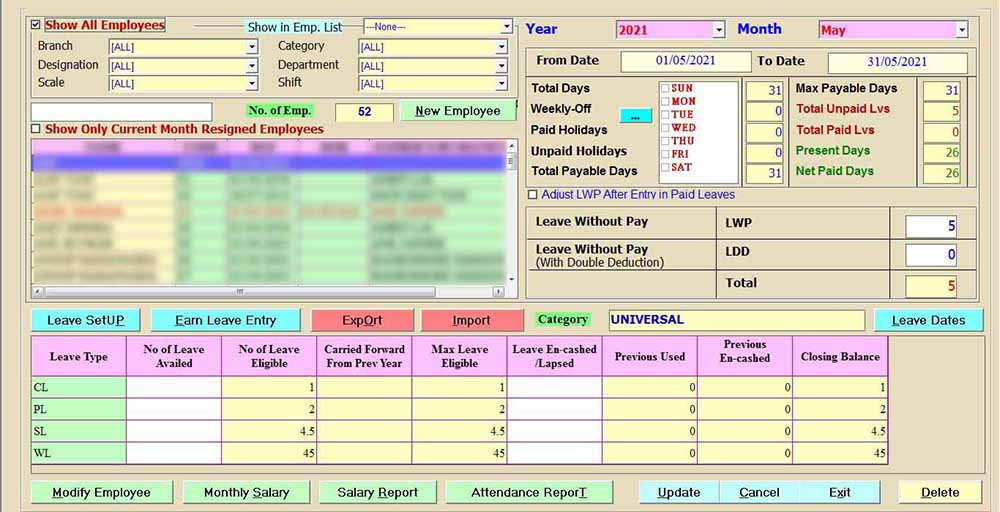Check the SUN weekly-off day box
The height and width of the screenshot is (512, 1000).
point(665,89)
